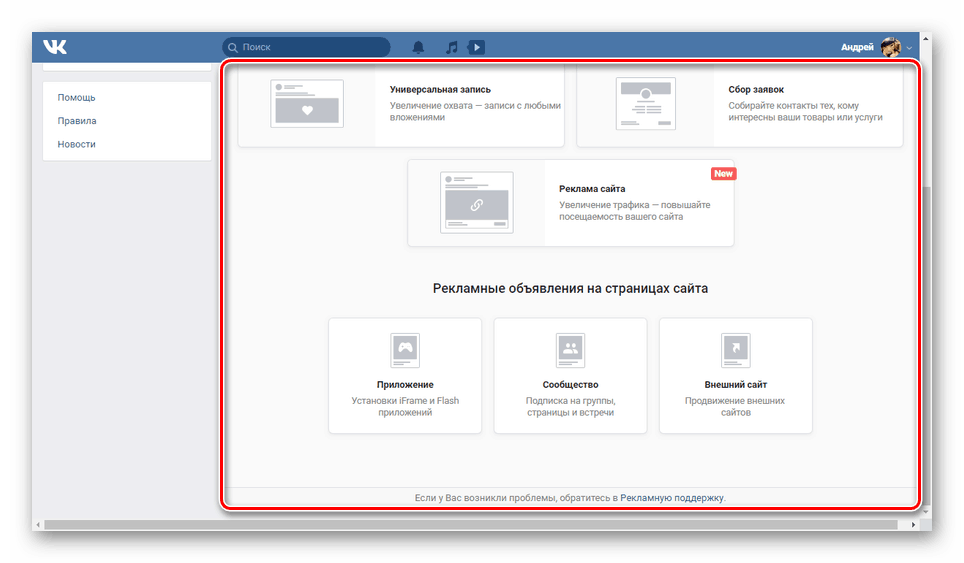Screen dimensions: 964x563
Task: Expand the account dropdown arrow
Action: coord(909,48)
